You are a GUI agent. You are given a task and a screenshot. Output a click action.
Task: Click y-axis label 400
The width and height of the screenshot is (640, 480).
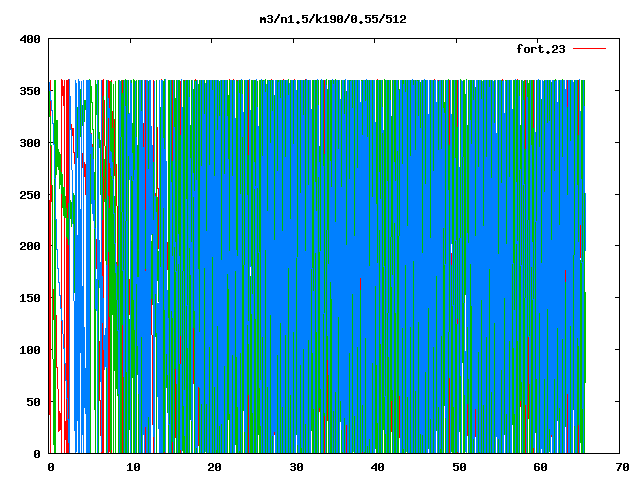pyautogui.click(x=30, y=39)
